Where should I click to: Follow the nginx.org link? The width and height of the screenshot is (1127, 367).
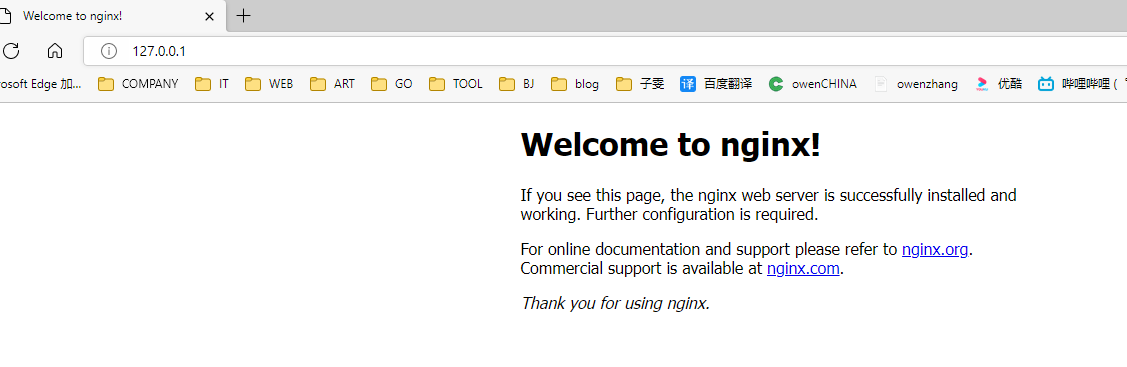(x=935, y=250)
